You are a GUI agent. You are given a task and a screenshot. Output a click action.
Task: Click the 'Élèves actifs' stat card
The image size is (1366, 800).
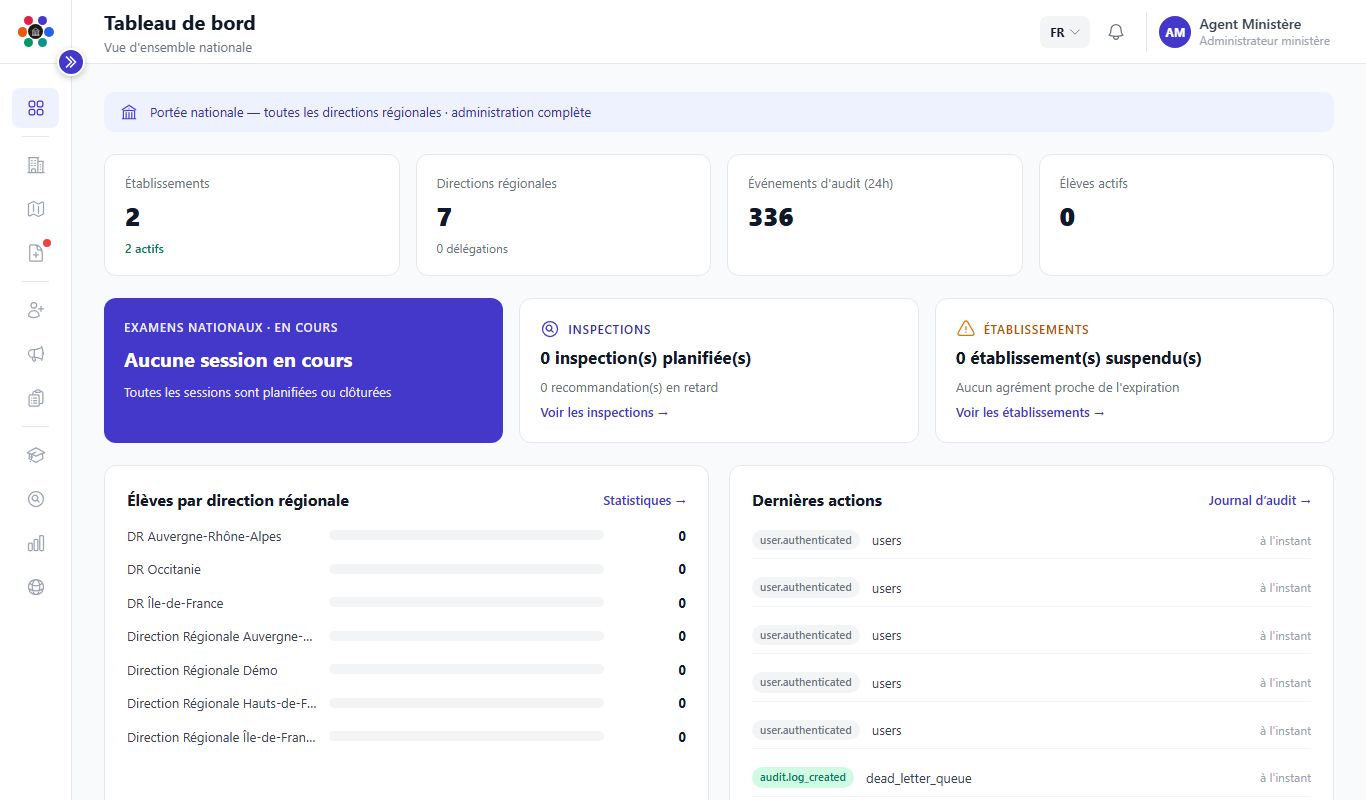1186,215
